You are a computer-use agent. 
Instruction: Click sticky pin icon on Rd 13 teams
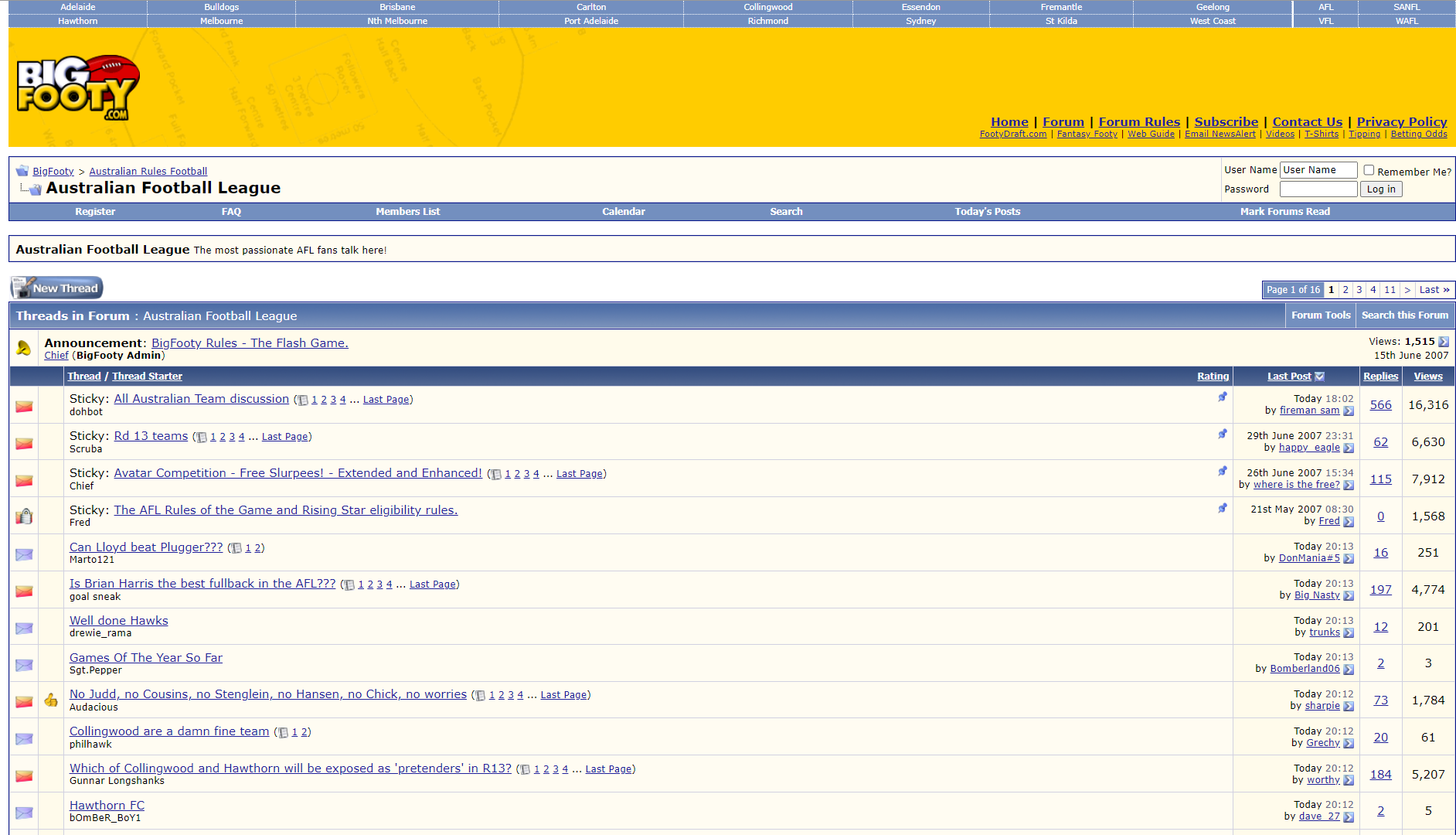(1223, 435)
